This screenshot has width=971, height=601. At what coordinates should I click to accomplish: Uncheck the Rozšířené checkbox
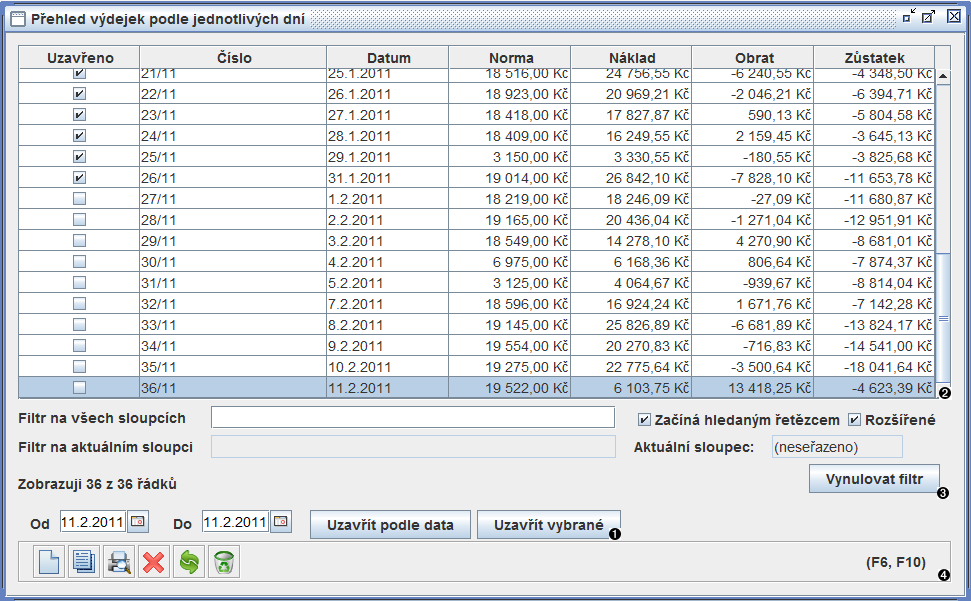[x=855, y=419]
